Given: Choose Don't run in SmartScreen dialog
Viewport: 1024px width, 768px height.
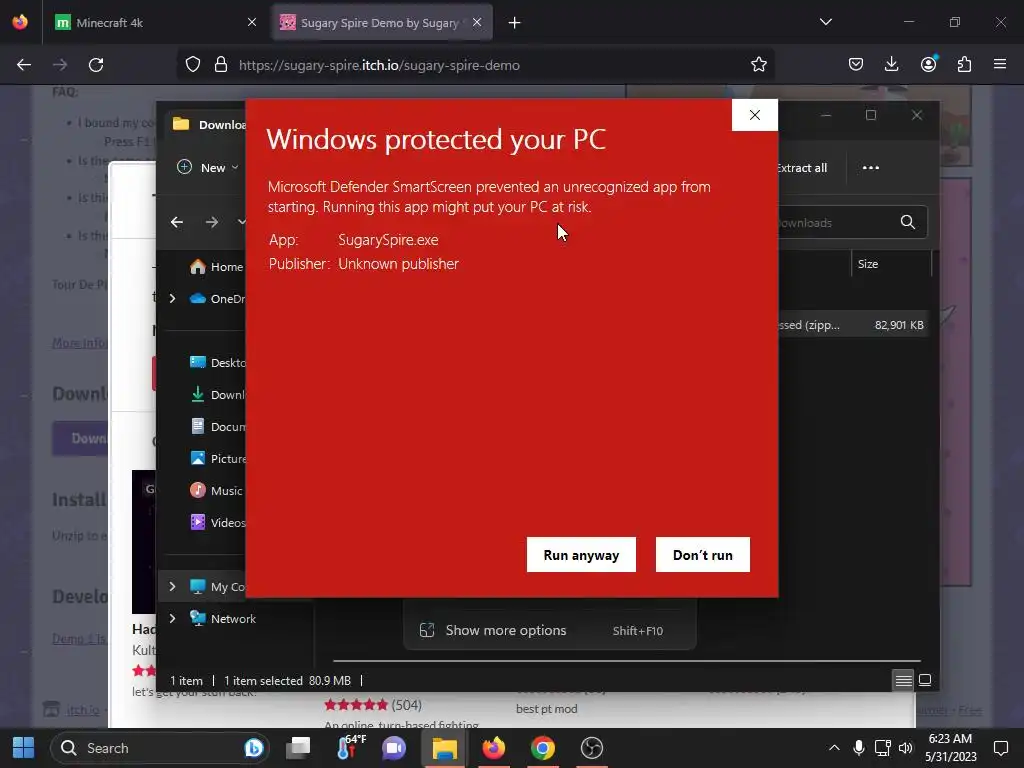Looking at the screenshot, I should [x=702, y=554].
